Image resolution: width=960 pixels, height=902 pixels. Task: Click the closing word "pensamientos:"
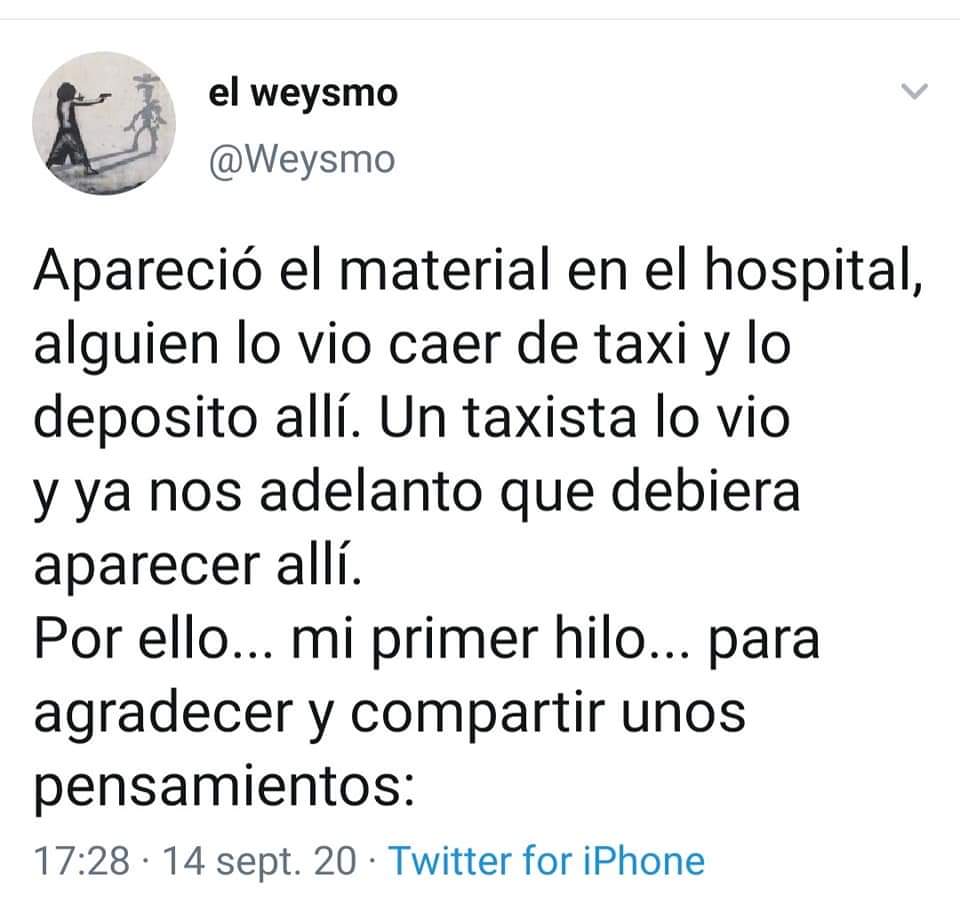[x=224, y=787]
